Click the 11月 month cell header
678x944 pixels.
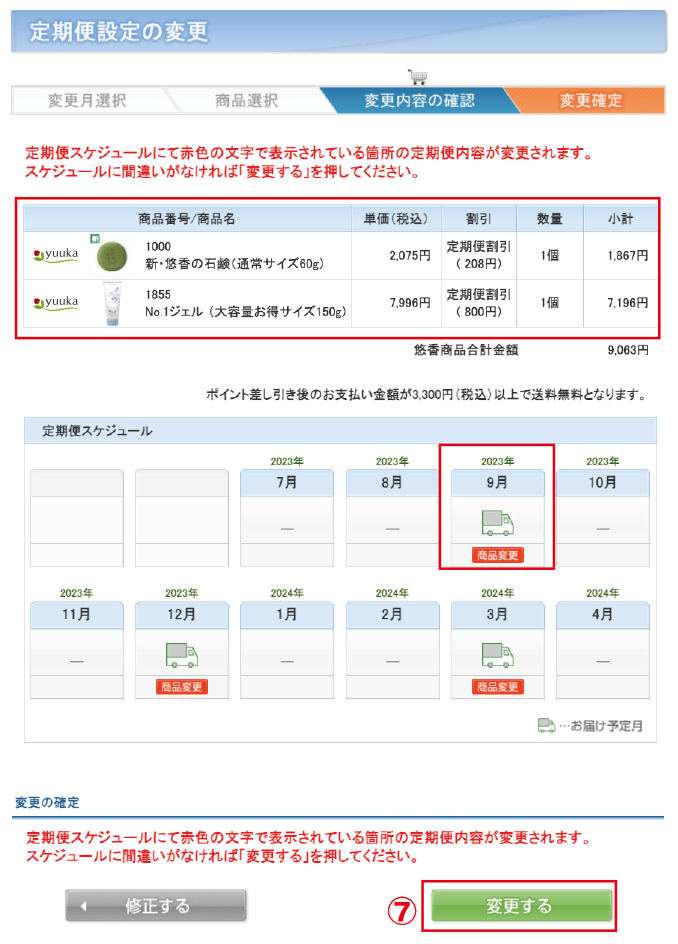point(76,615)
